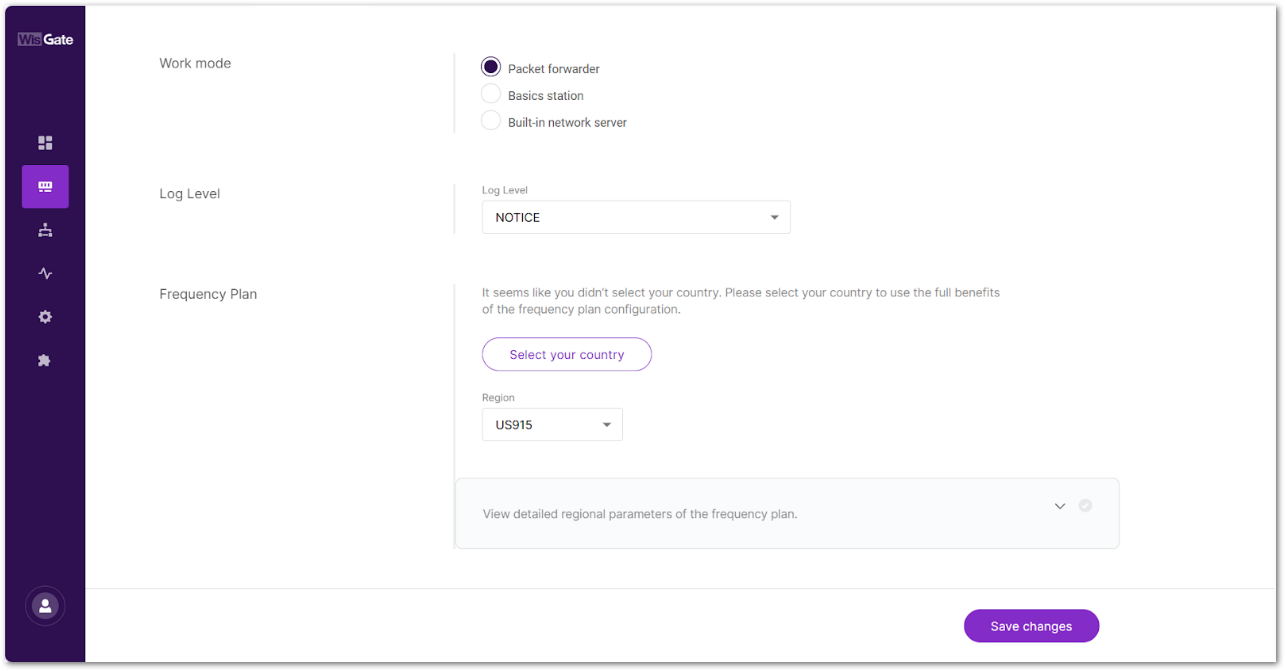
Task: Open the activity waveform sidebar icon
Action: (x=45, y=273)
